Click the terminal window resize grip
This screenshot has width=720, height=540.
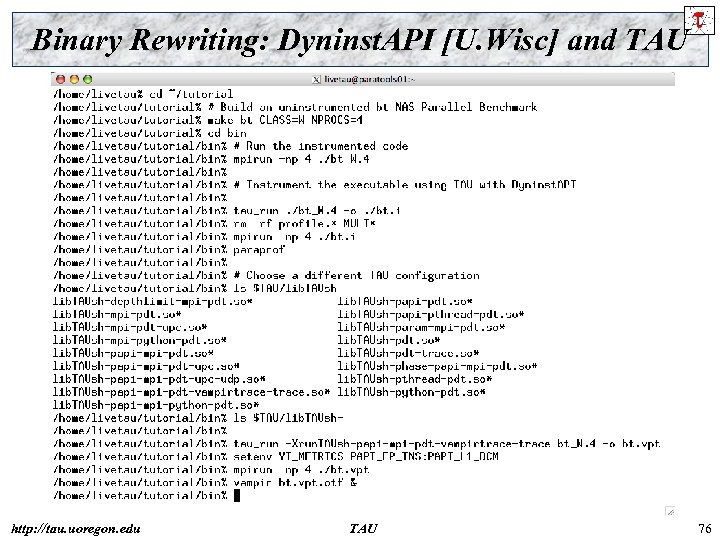(x=670, y=511)
